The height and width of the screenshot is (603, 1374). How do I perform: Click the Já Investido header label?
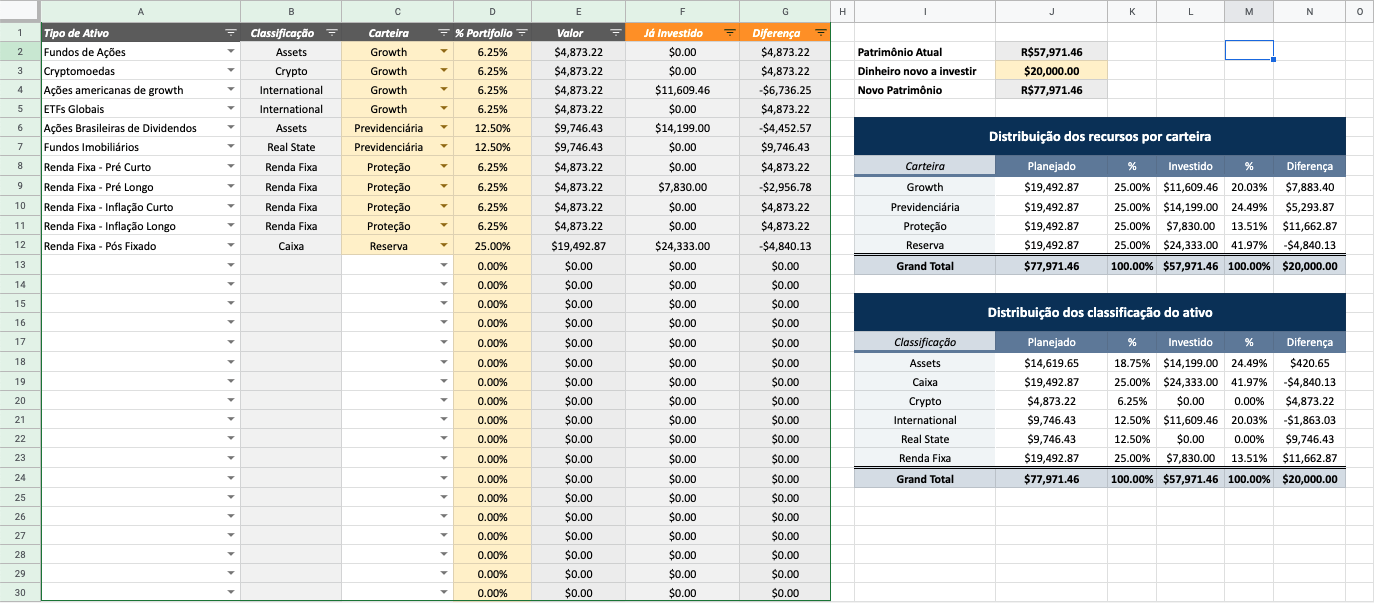pos(674,33)
